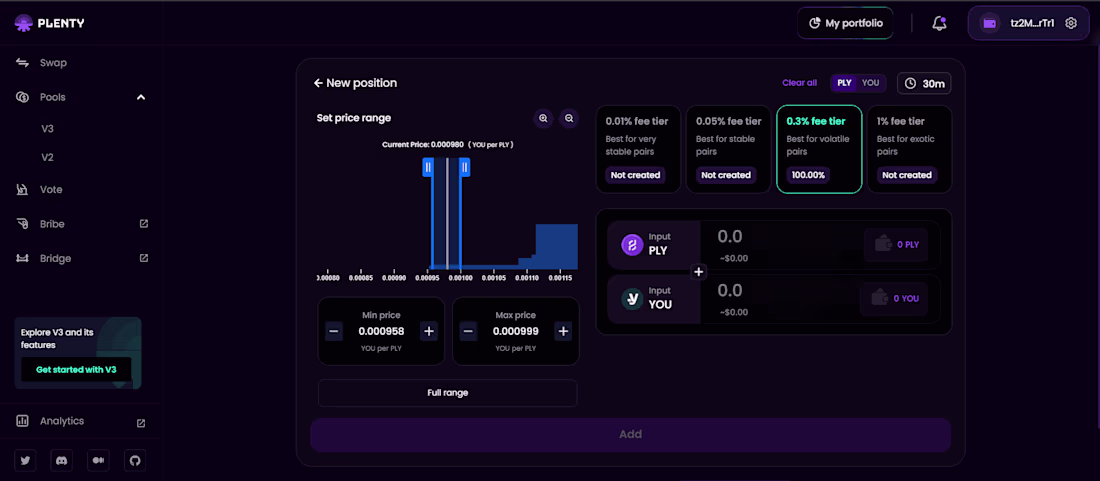Viewport: 1100px width, 481px height.
Task: Select V2 pools
Action: [47, 158]
